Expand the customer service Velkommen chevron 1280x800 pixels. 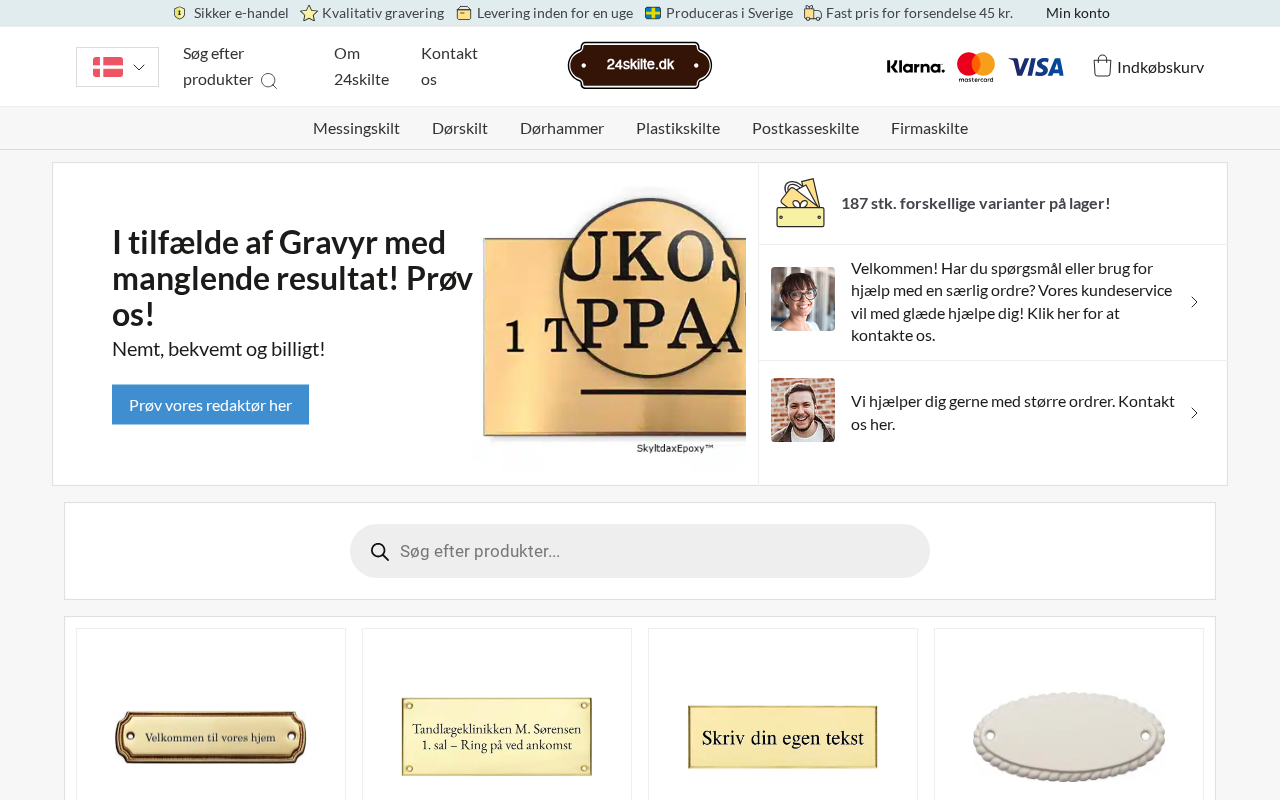coord(1194,302)
